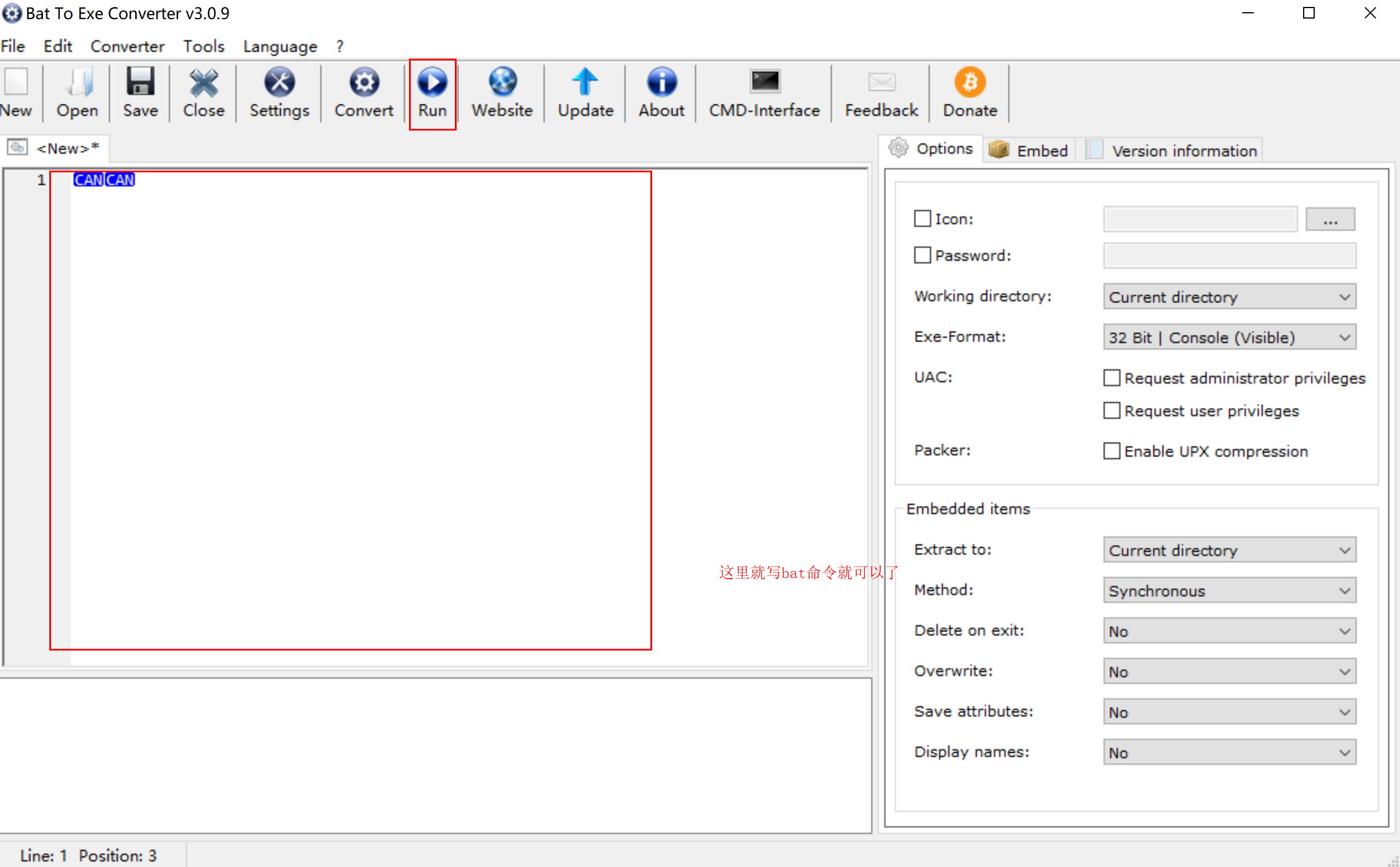
Task: Click the Convert gear icon
Action: (x=364, y=83)
